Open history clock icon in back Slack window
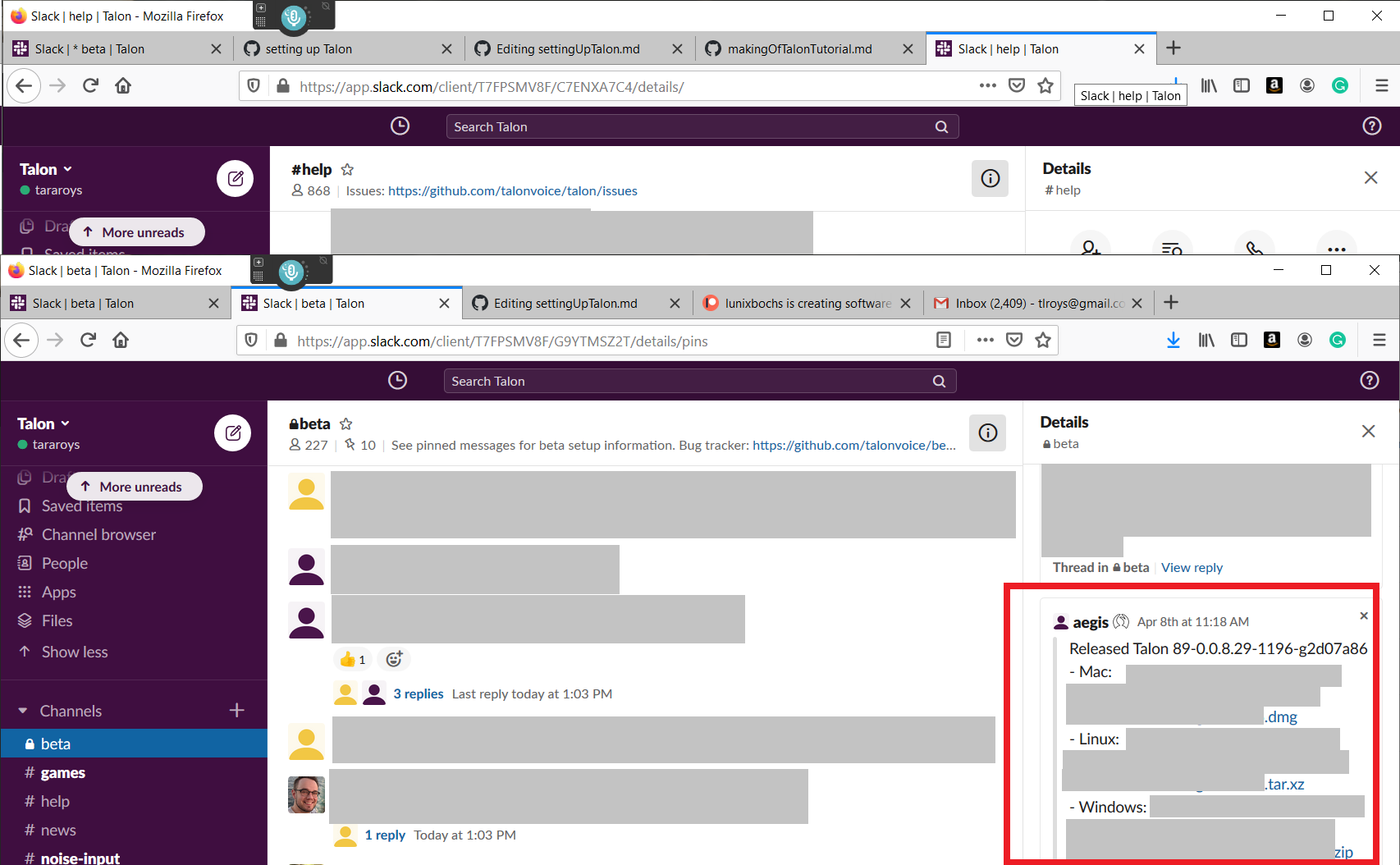This screenshot has height=865, width=1400. [x=400, y=126]
